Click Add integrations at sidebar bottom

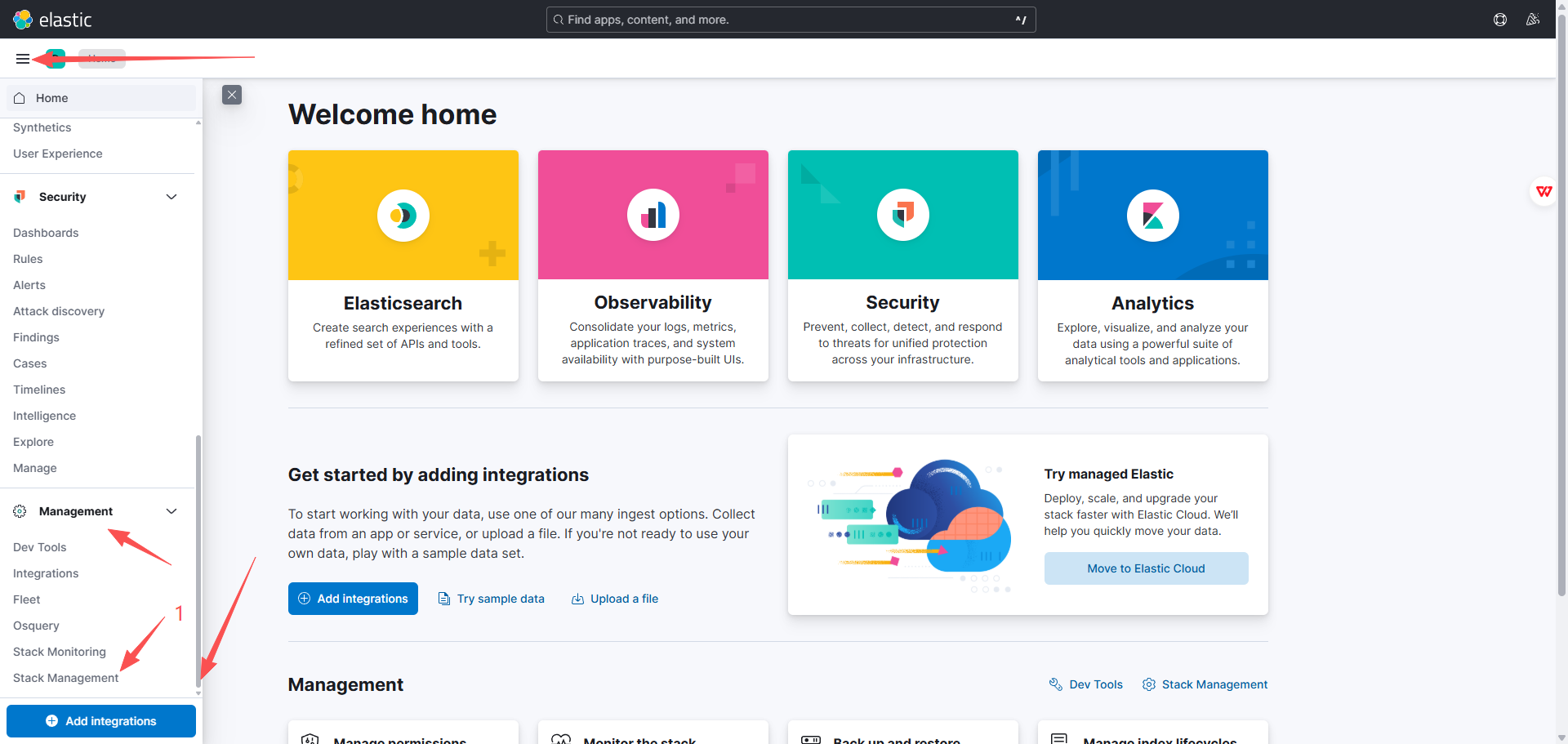(101, 721)
